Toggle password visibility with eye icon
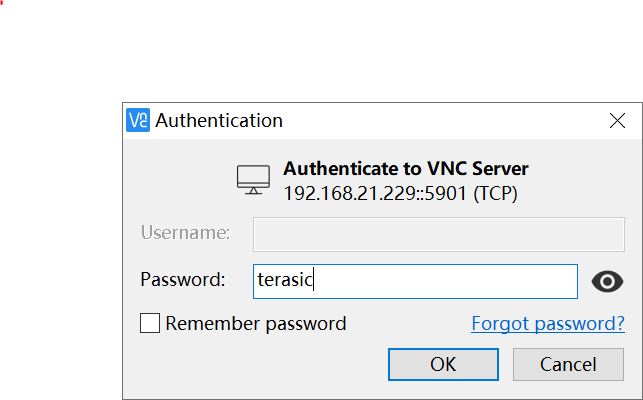This screenshot has width=643, height=400. [x=607, y=282]
